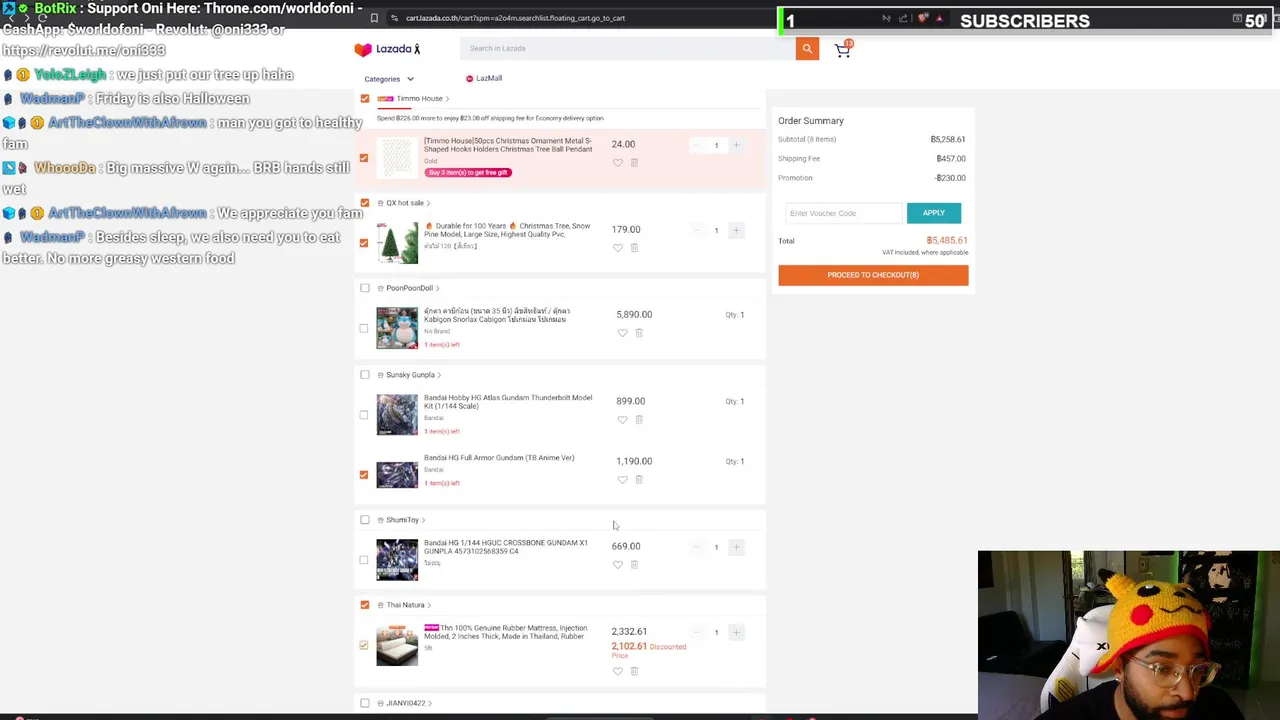Add Christmas Tree Snow Pine to wishlist
This screenshot has width=1280, height=720.
617,247
